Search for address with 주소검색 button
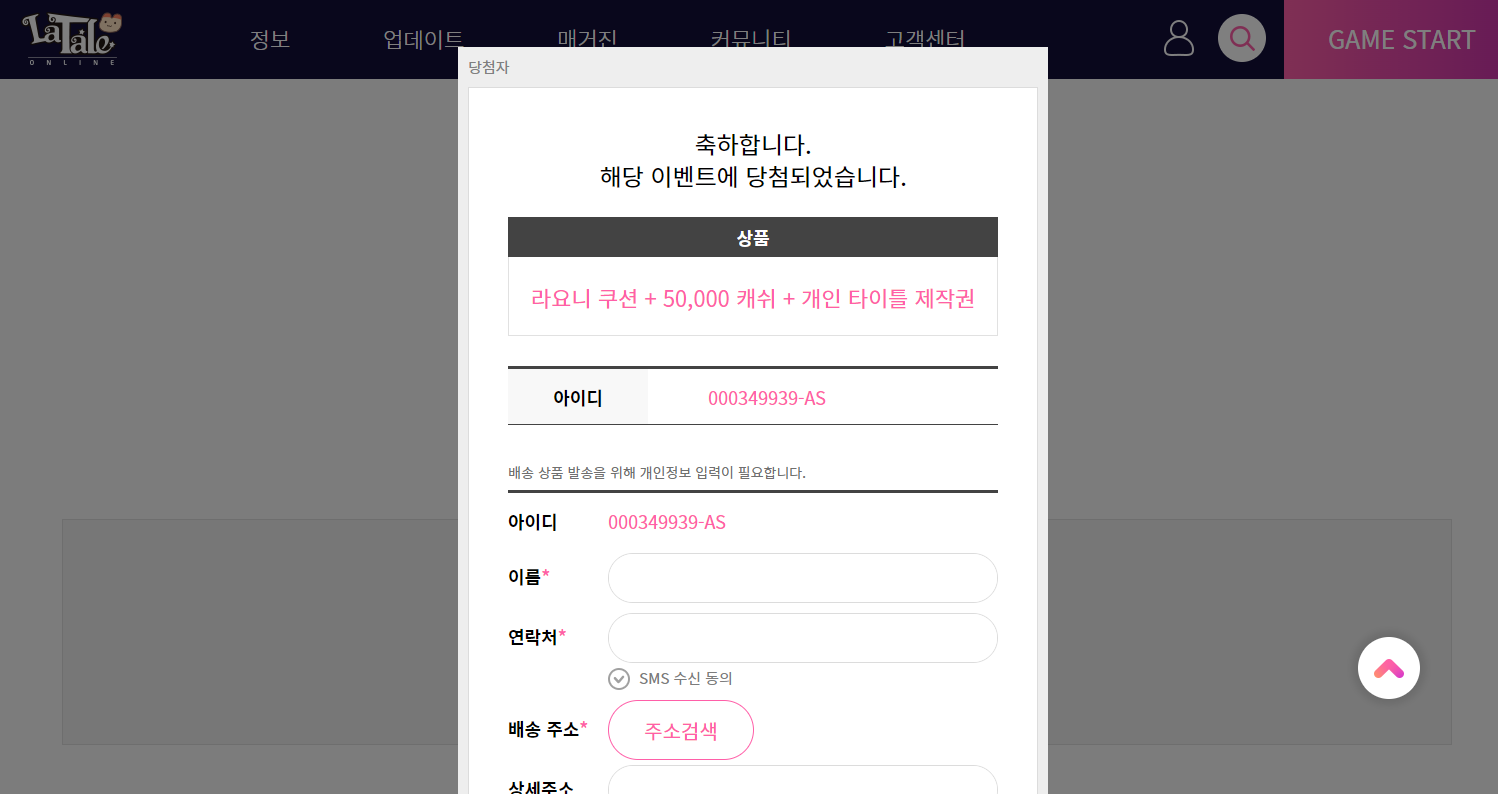 point(681,730)
